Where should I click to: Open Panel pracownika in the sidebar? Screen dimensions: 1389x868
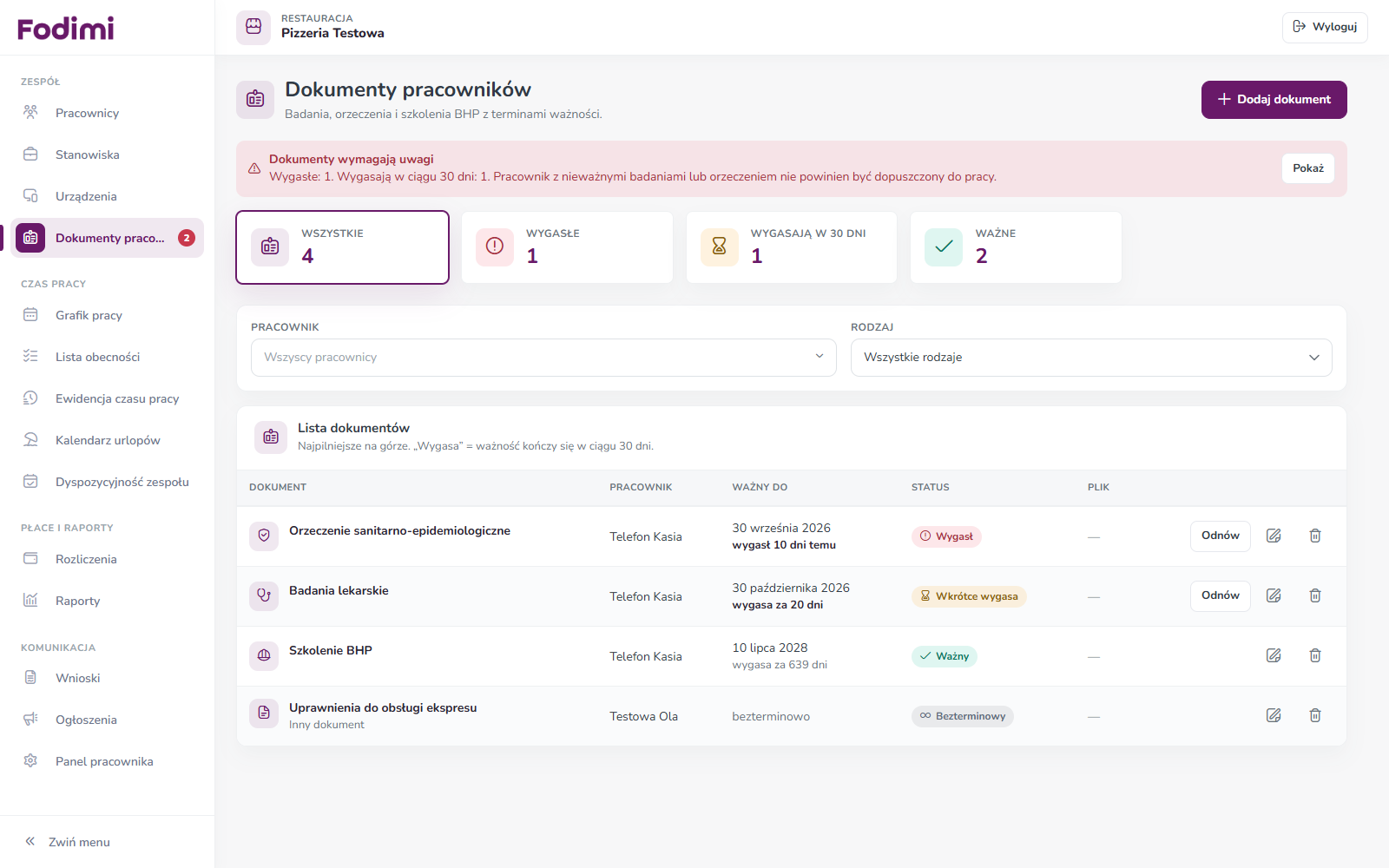click(108, 761)
